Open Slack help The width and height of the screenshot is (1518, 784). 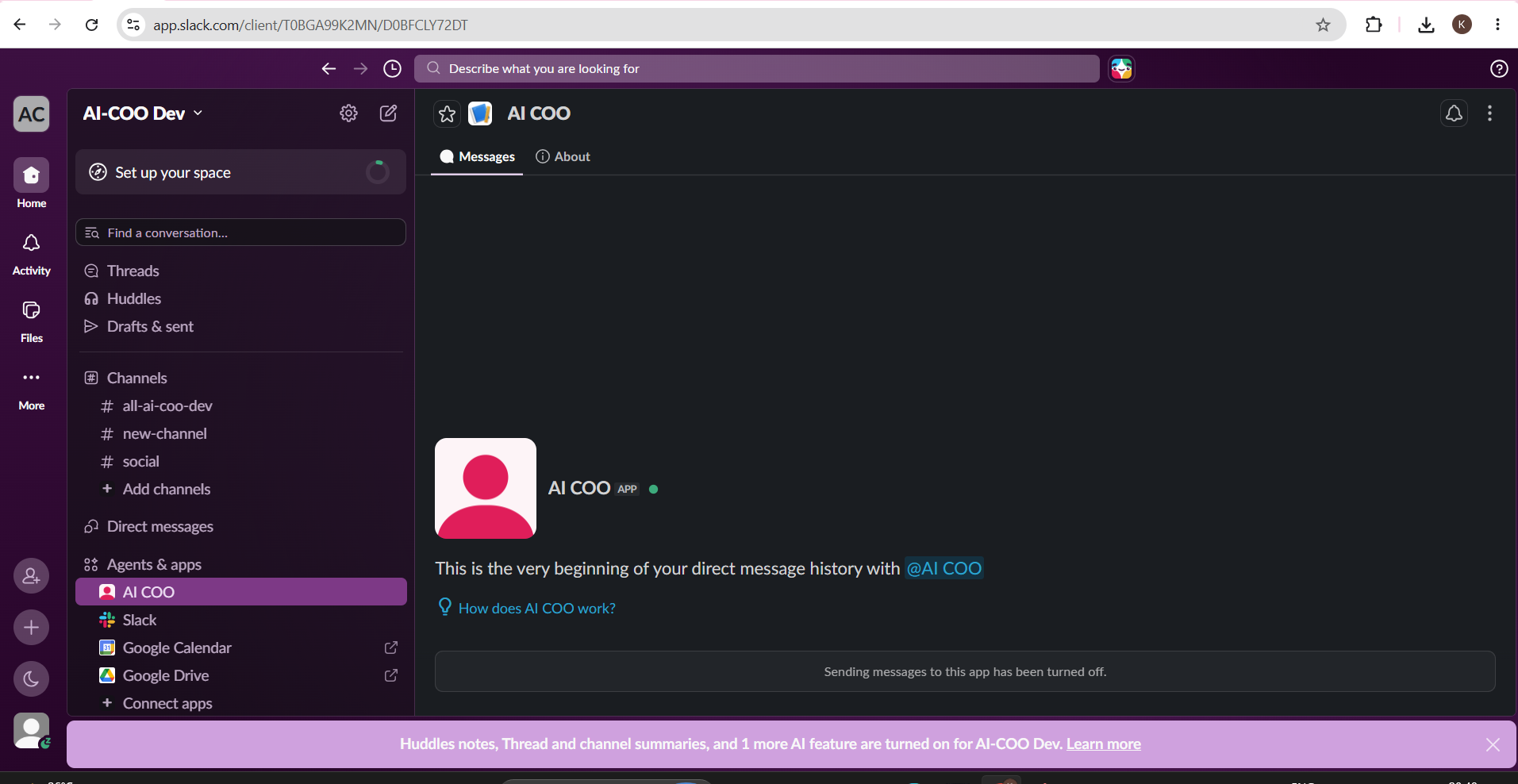1499,69
